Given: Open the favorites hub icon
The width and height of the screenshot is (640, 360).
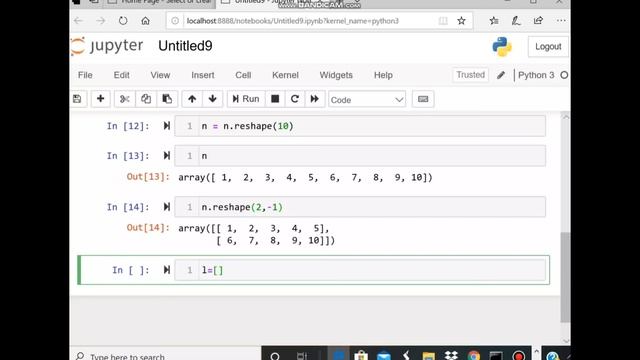Looking at the screenshot, I should tap(494, 21).
